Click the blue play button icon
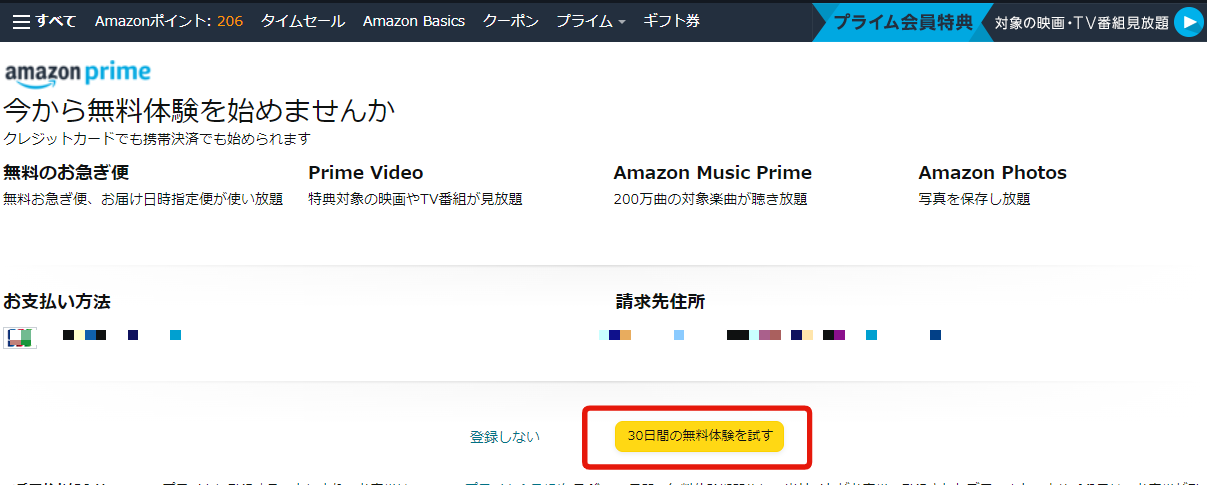The image size is (1207, 485). coord(1188,22)
